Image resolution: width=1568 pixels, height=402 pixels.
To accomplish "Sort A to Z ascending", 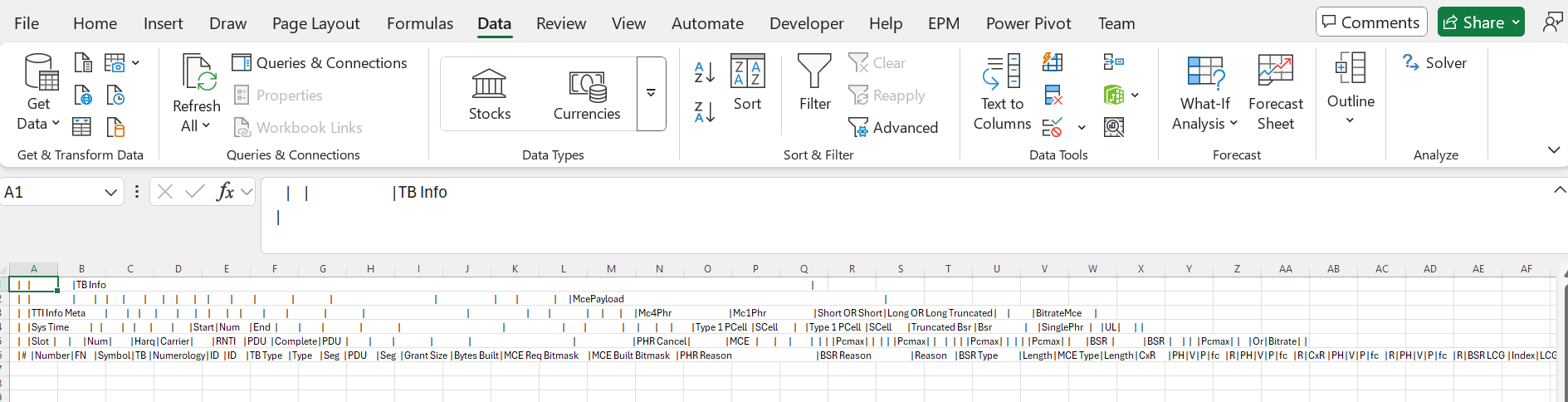I will tap(705, 72).
